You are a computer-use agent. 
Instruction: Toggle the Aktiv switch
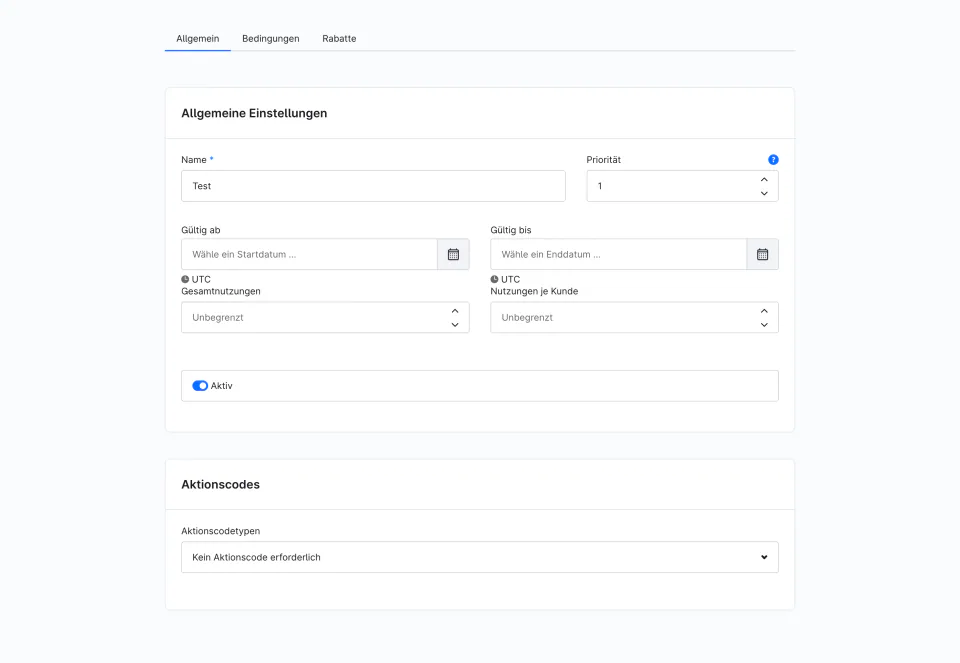click(x=200, y=386)
